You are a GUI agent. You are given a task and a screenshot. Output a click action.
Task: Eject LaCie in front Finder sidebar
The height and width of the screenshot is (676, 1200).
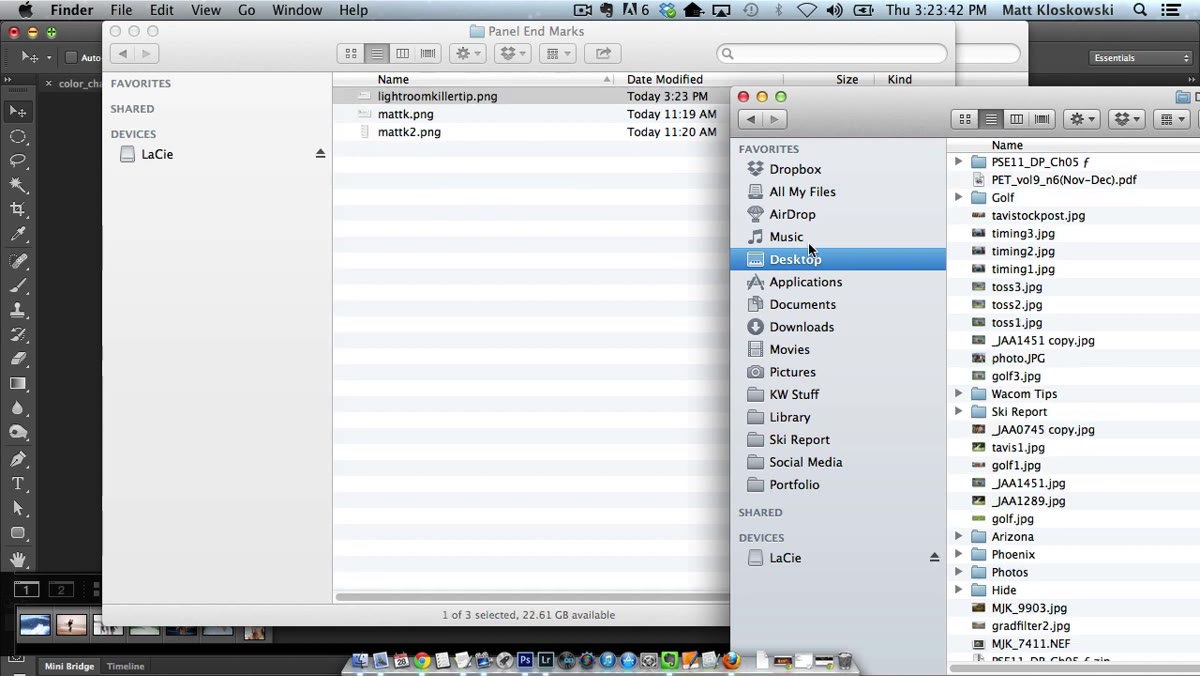coord(934,558)
